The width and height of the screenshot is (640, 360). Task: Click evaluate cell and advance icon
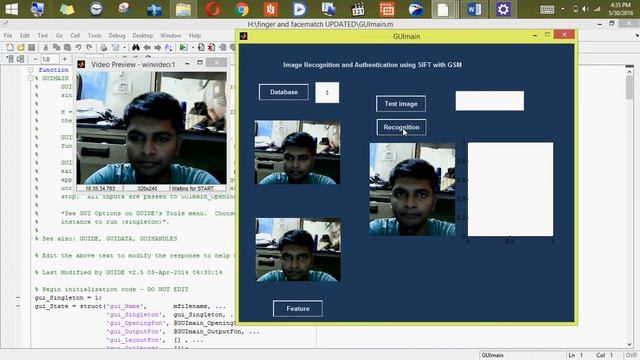click(x=20, y=59)
